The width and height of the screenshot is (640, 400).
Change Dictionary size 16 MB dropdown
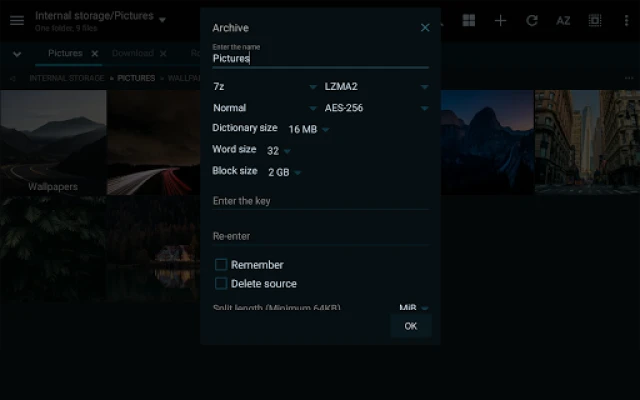pyautogui.click(x=309, y=129)
